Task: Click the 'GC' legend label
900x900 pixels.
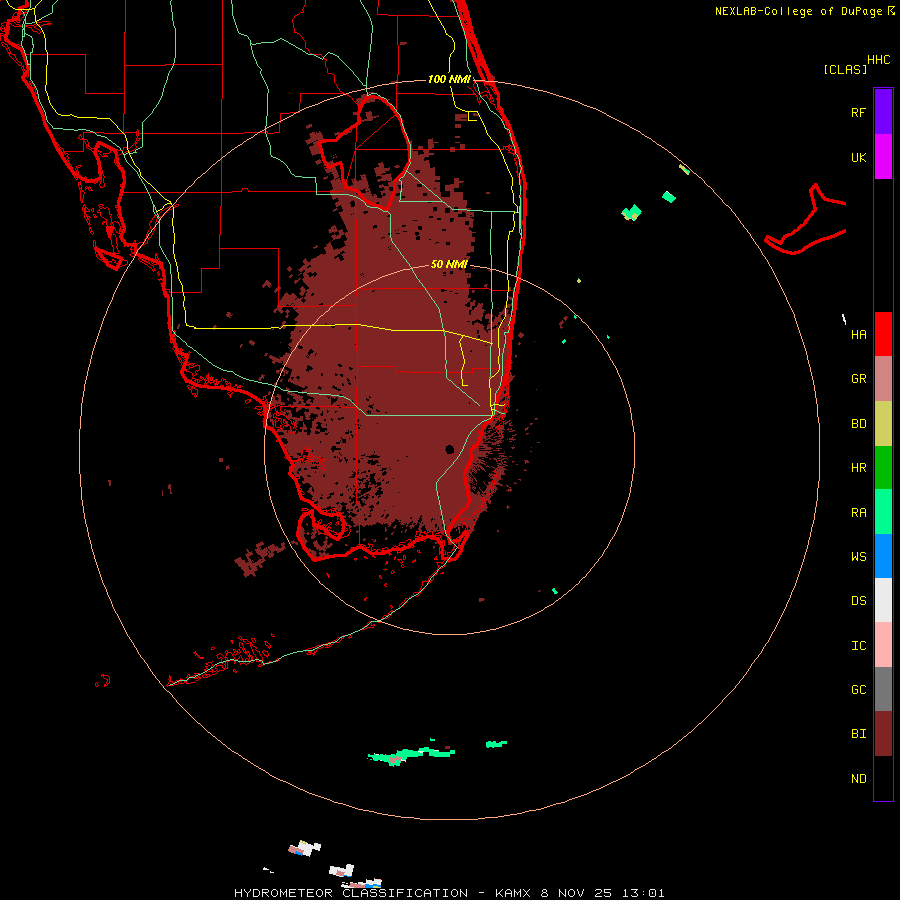Action: (858, 690)
